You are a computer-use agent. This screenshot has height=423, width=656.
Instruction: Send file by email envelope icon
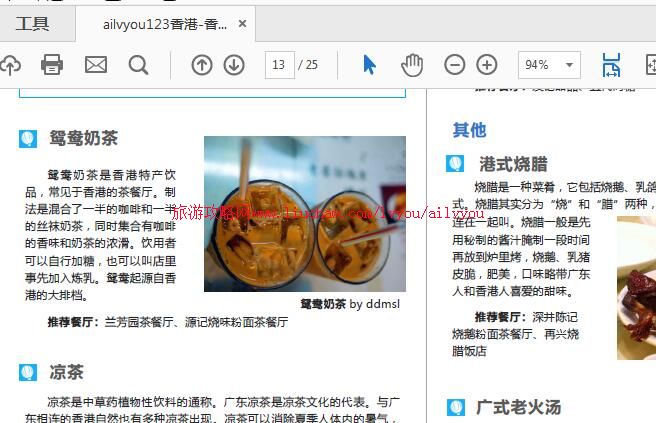click(95, 65)
